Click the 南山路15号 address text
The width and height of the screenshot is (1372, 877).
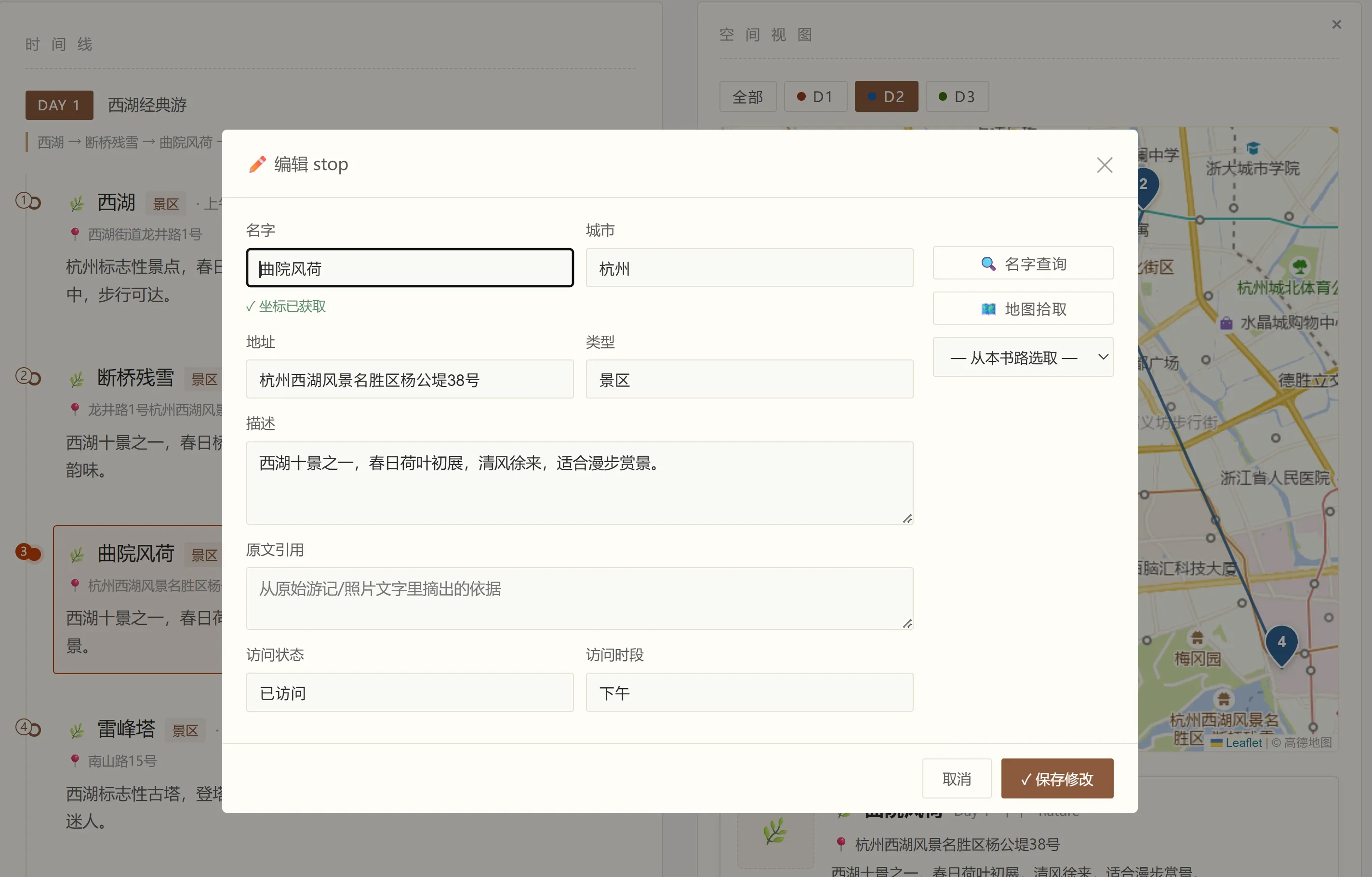click(122, 761)
